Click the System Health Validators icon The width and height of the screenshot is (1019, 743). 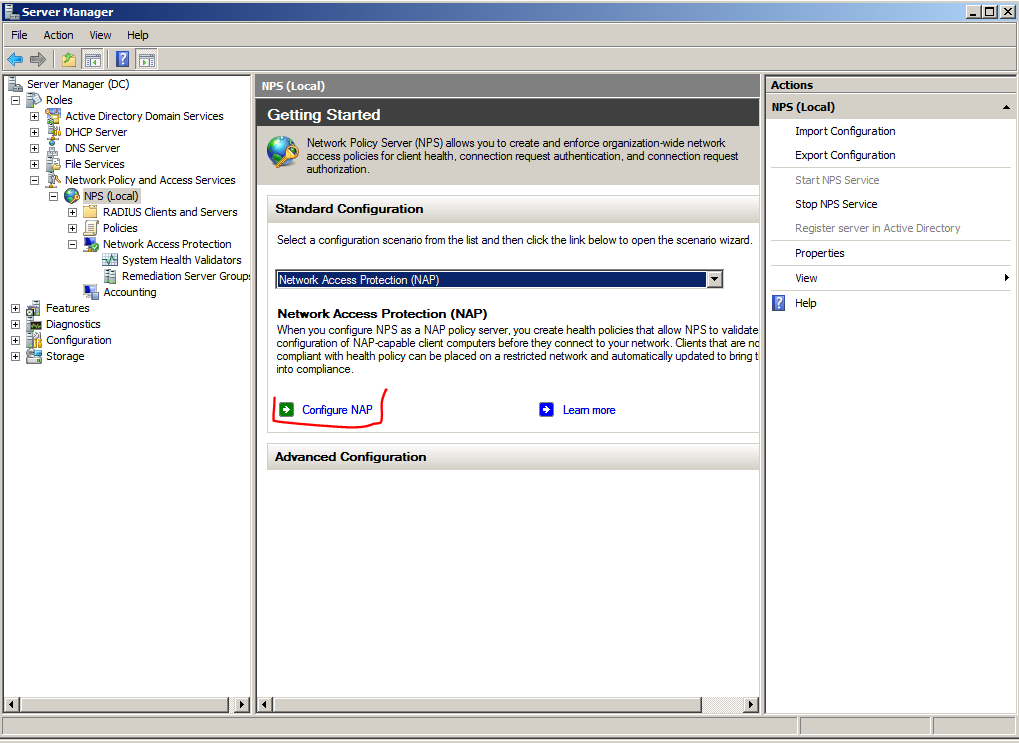click(110, 260)
